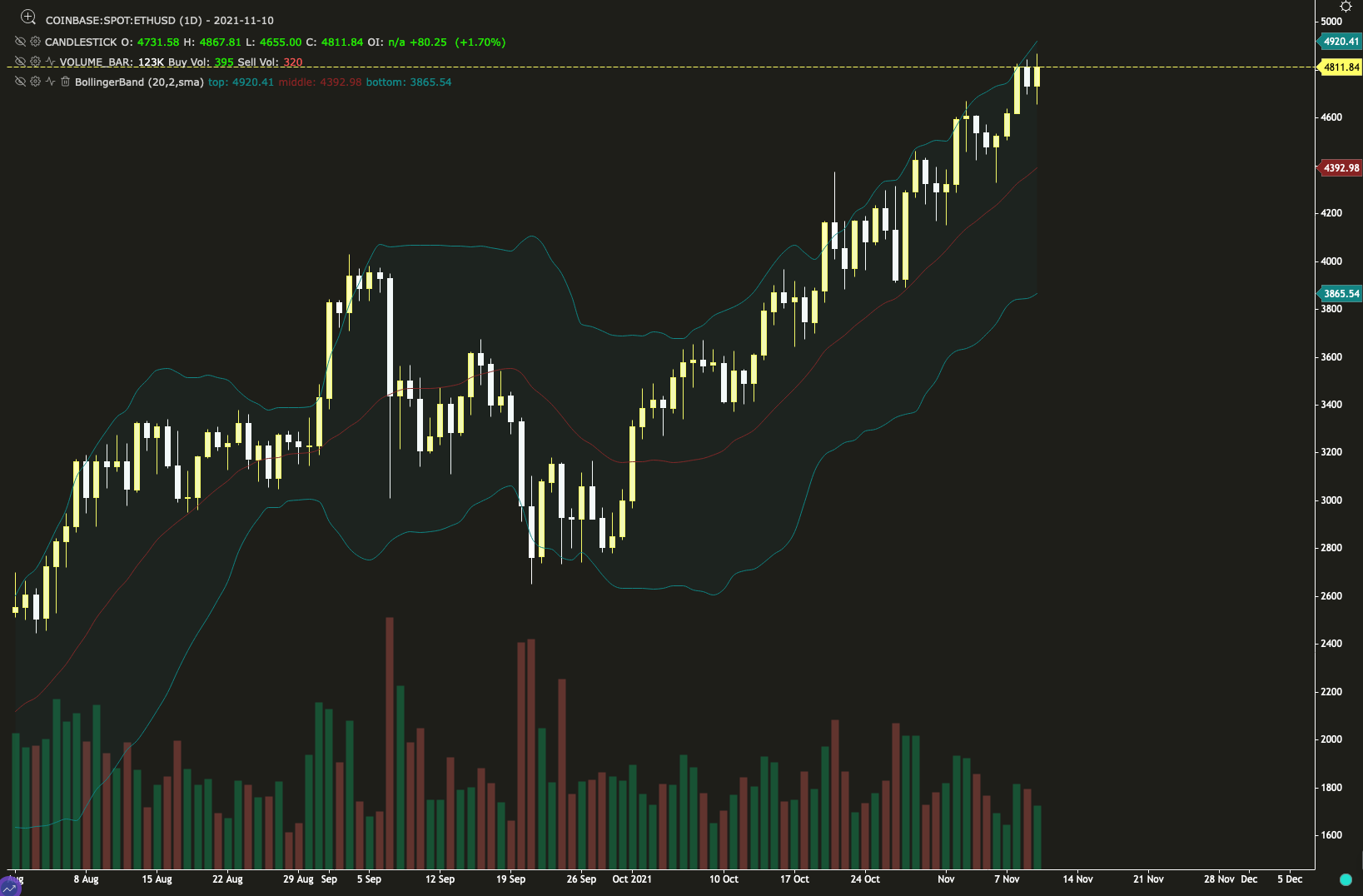Click the candlestick high value 4867.81
Image resolution: width=1363 pixels, height=896 pixels.
coord(220,42)
